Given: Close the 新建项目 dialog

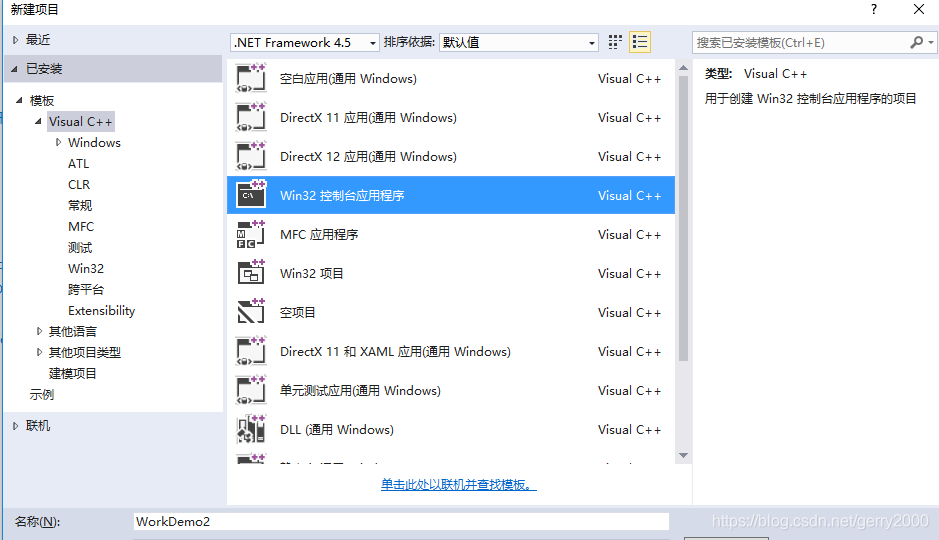Looking at the screenshot, I should [919, 9].
